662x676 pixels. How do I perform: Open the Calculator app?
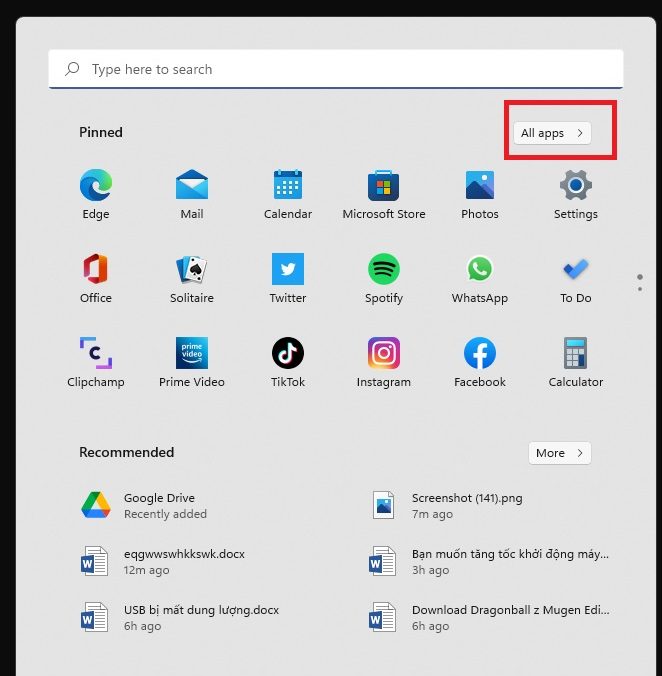[576, 363]
